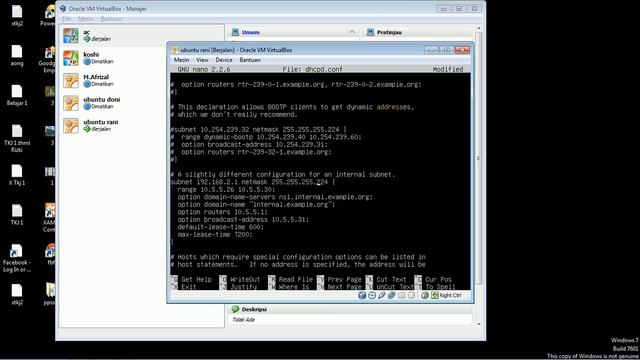Click the default-lease-time 600 line
This screenshot has height=360, width=640.
coord(220,227)
